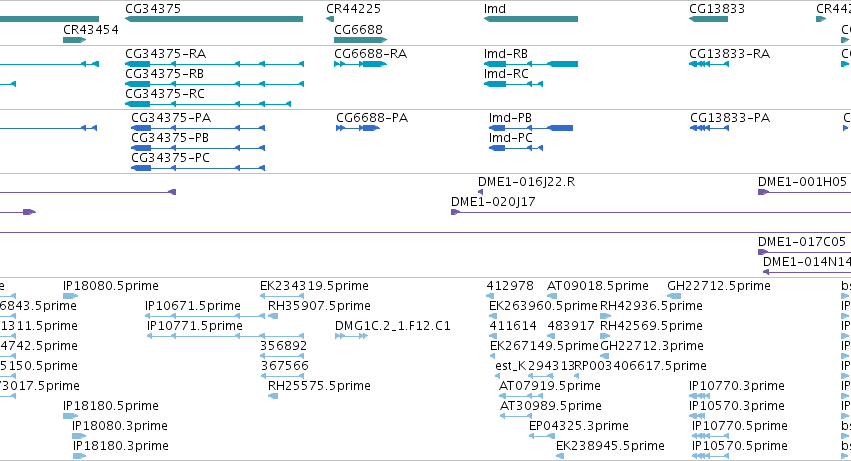Viewport: 851px width, 461px height.
Task: Select the CR44225 small arrow glyph
Action: pyautogui.click(x=330, y=20)
